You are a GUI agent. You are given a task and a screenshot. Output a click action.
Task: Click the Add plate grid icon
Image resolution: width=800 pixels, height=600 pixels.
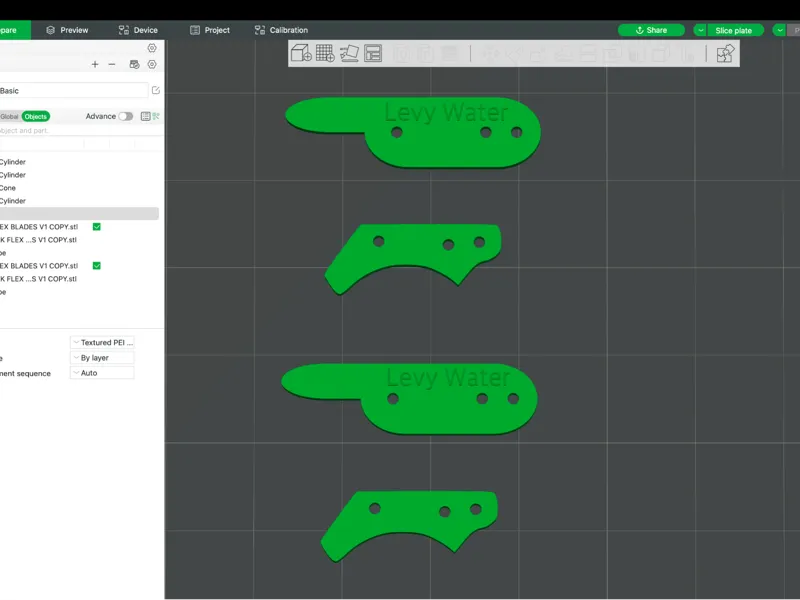(325, 53)
